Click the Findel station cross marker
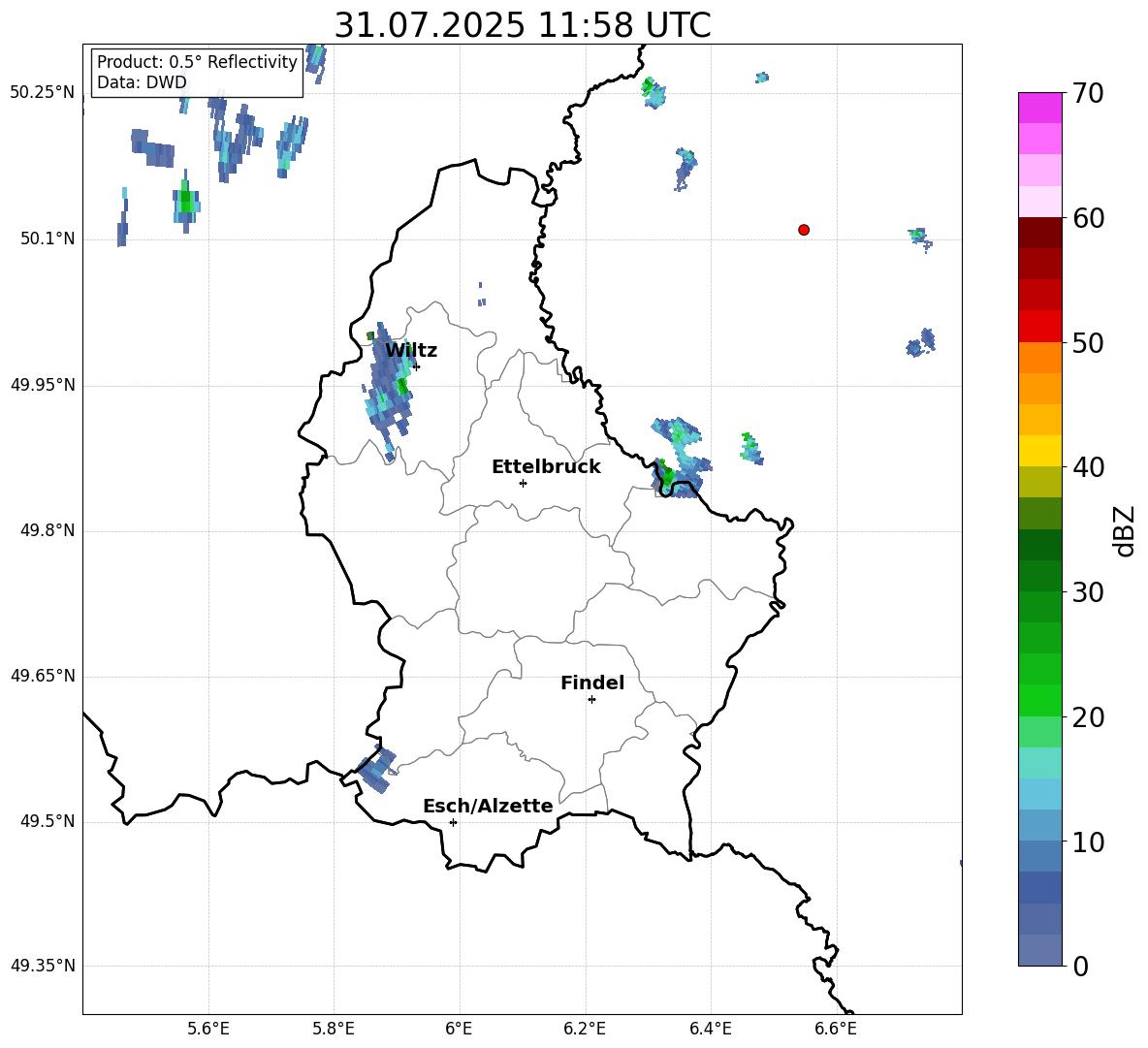 pos(591,700)
